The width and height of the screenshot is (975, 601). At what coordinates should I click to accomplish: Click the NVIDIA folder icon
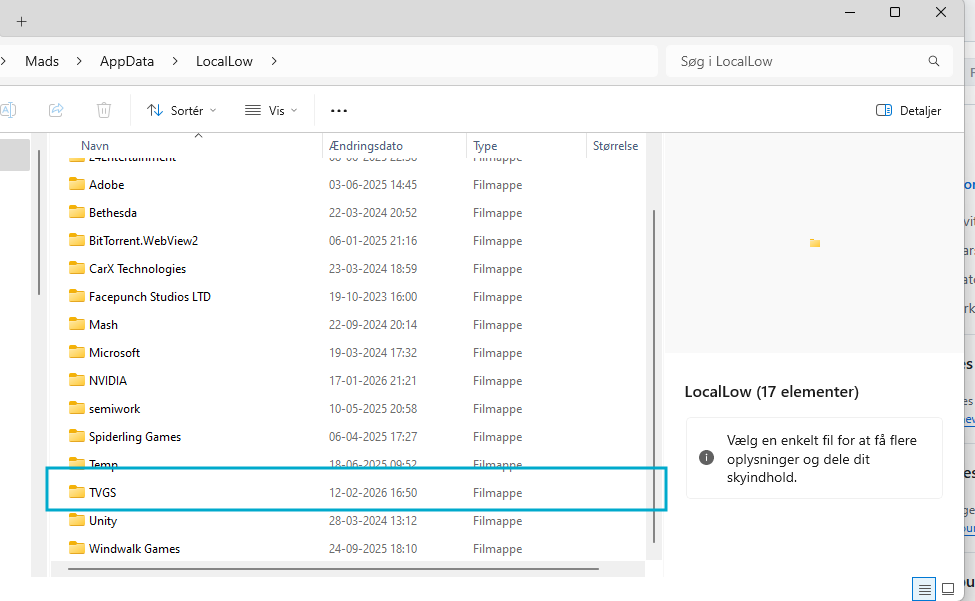[76, 381]
